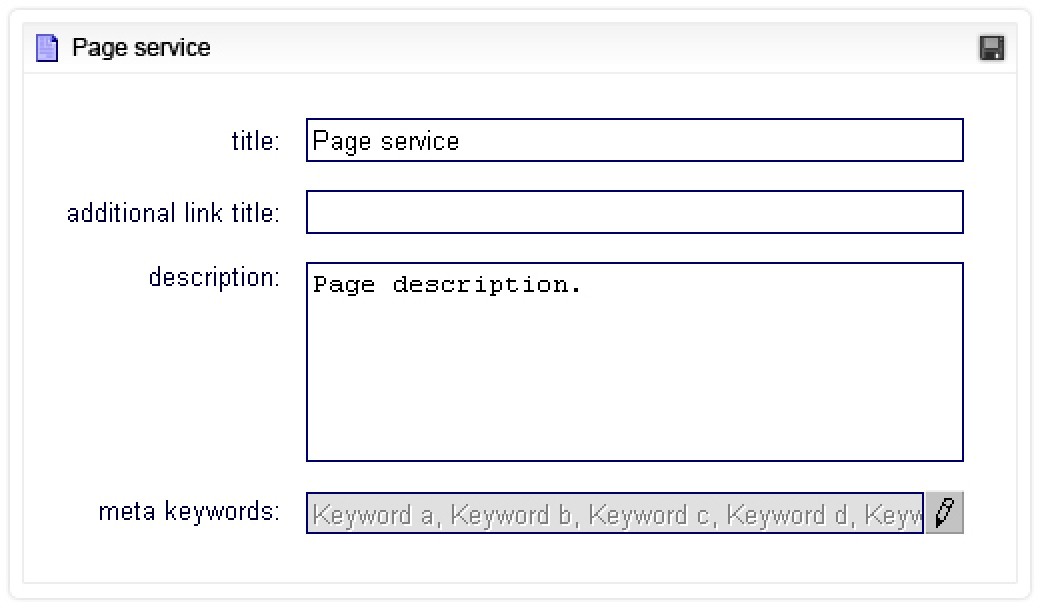Click the page document icon in header
Screen dimensions: 1042x612
coord(47,48)
